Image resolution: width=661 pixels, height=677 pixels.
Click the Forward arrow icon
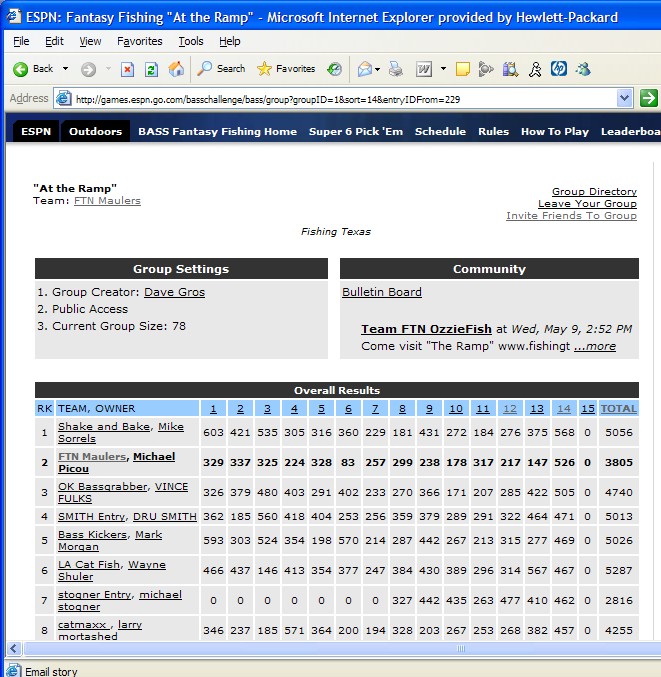pyautogui.click(x=89, y=69)
